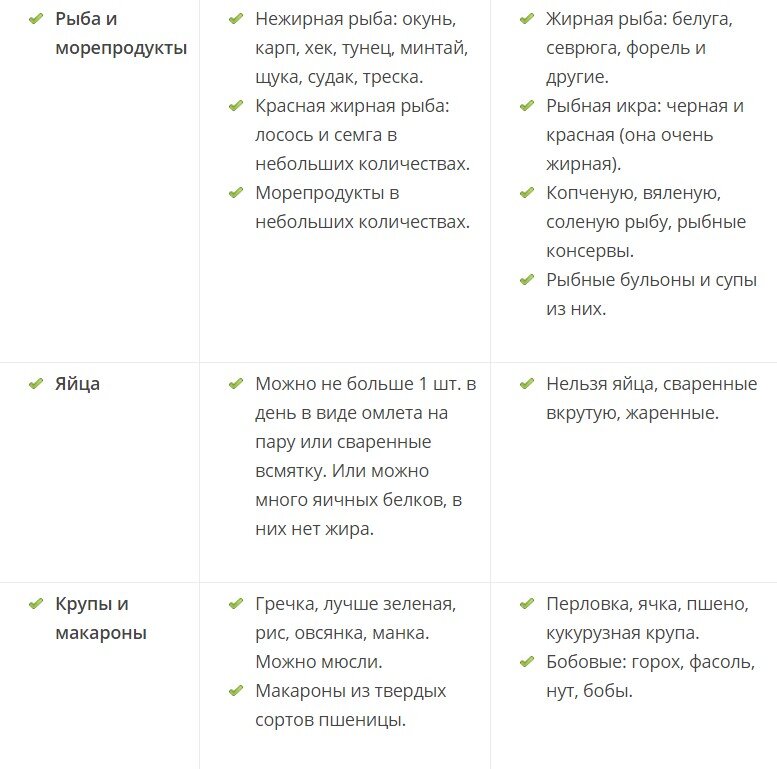Click the Рыба и морепродукты heading text
The width and height of the screenshot is (777, 769).
click(x=121, y=33)
